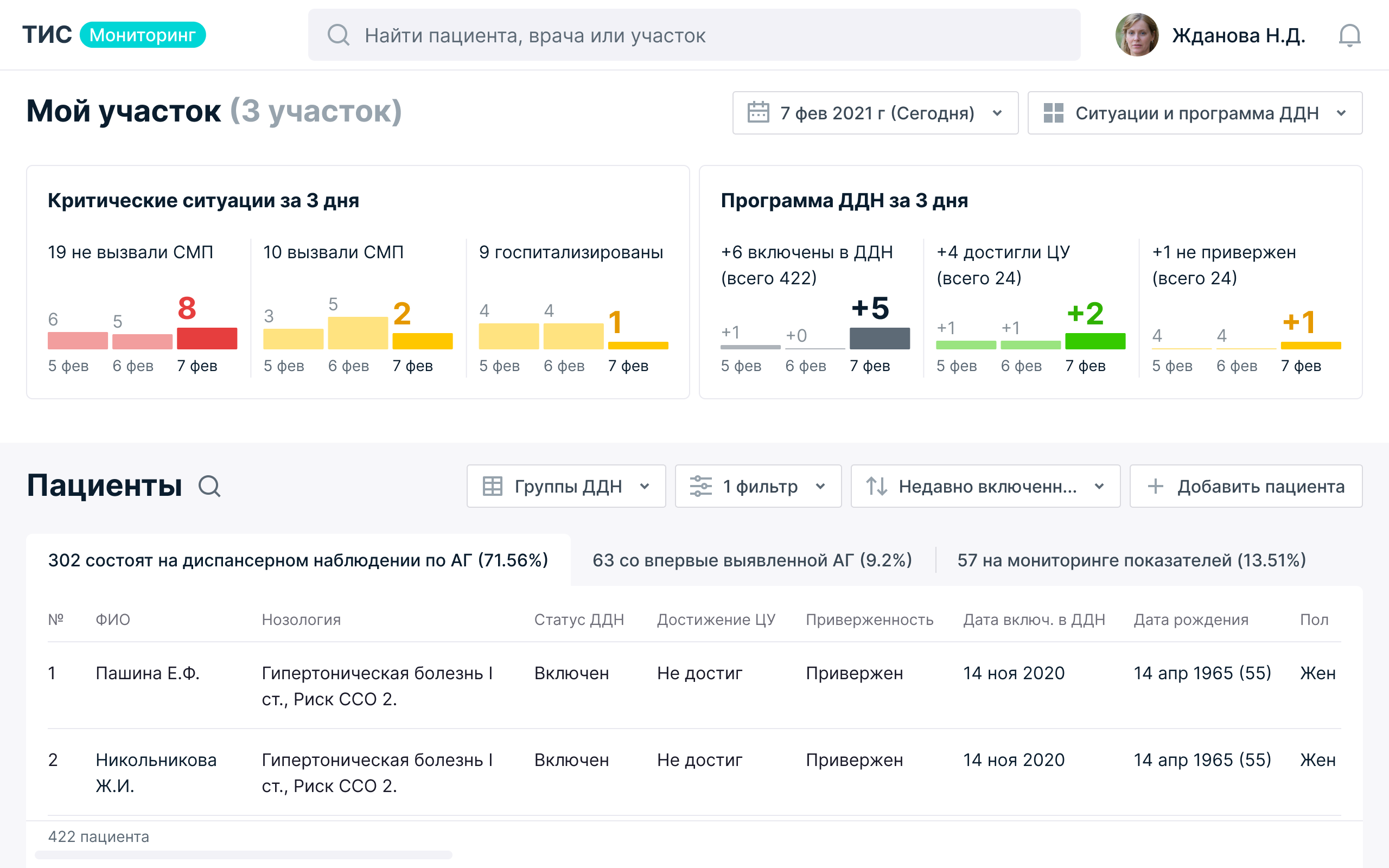Click the profile avatar of Жданова Н.Д.
This screenshot has width=1389, height=868.
(x=1139, y=35)
